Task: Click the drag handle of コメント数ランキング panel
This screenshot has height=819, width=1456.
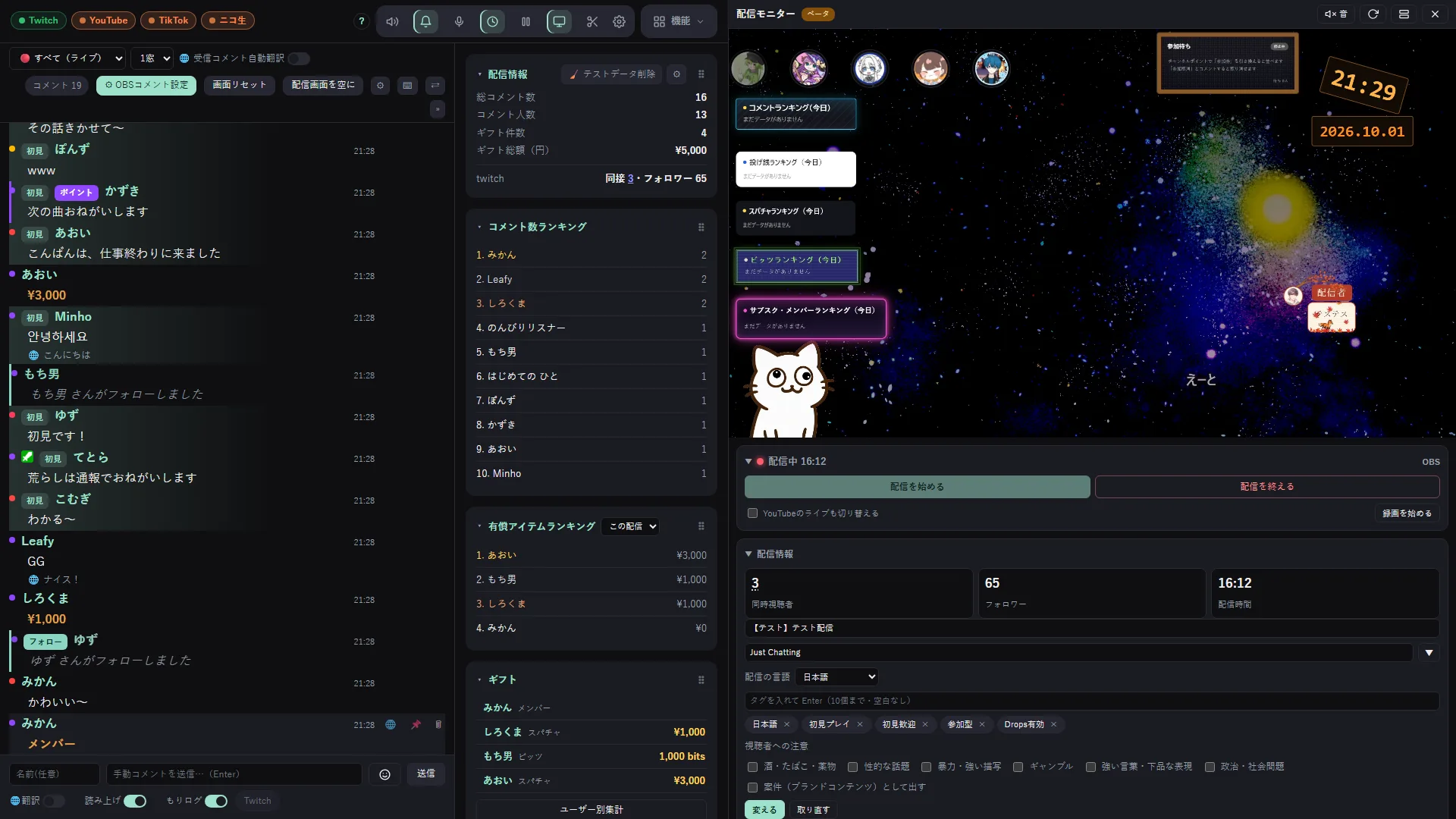Action: coord(701,227)
